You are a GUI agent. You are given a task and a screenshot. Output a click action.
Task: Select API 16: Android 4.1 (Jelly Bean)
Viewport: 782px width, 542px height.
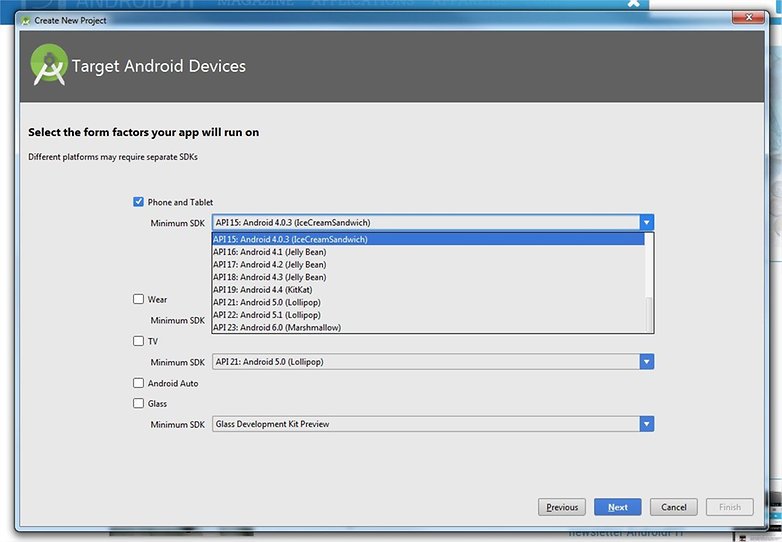[x=428, y=252]
